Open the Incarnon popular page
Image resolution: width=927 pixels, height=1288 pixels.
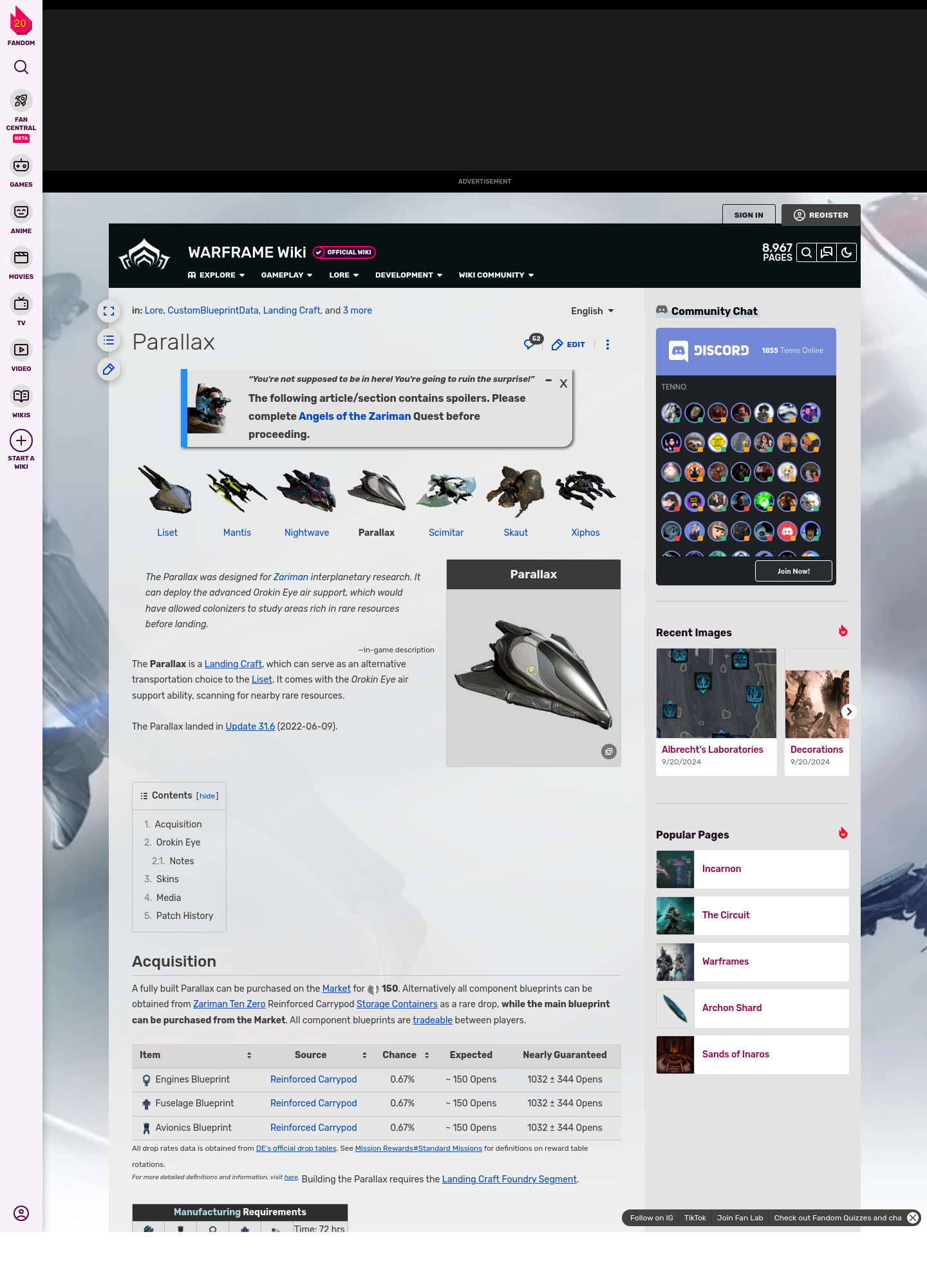753,869
